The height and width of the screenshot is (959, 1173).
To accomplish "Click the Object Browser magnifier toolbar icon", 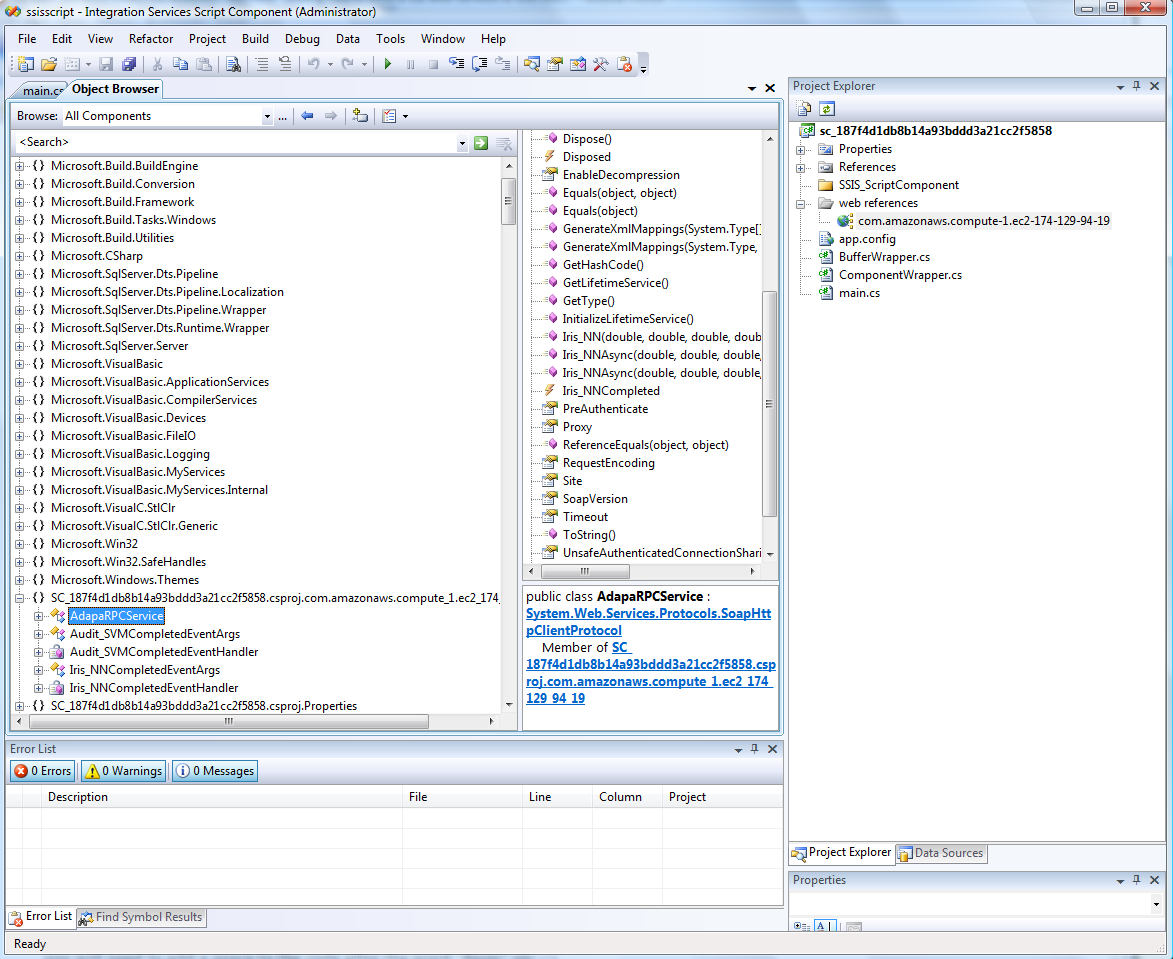I will 531,64.
